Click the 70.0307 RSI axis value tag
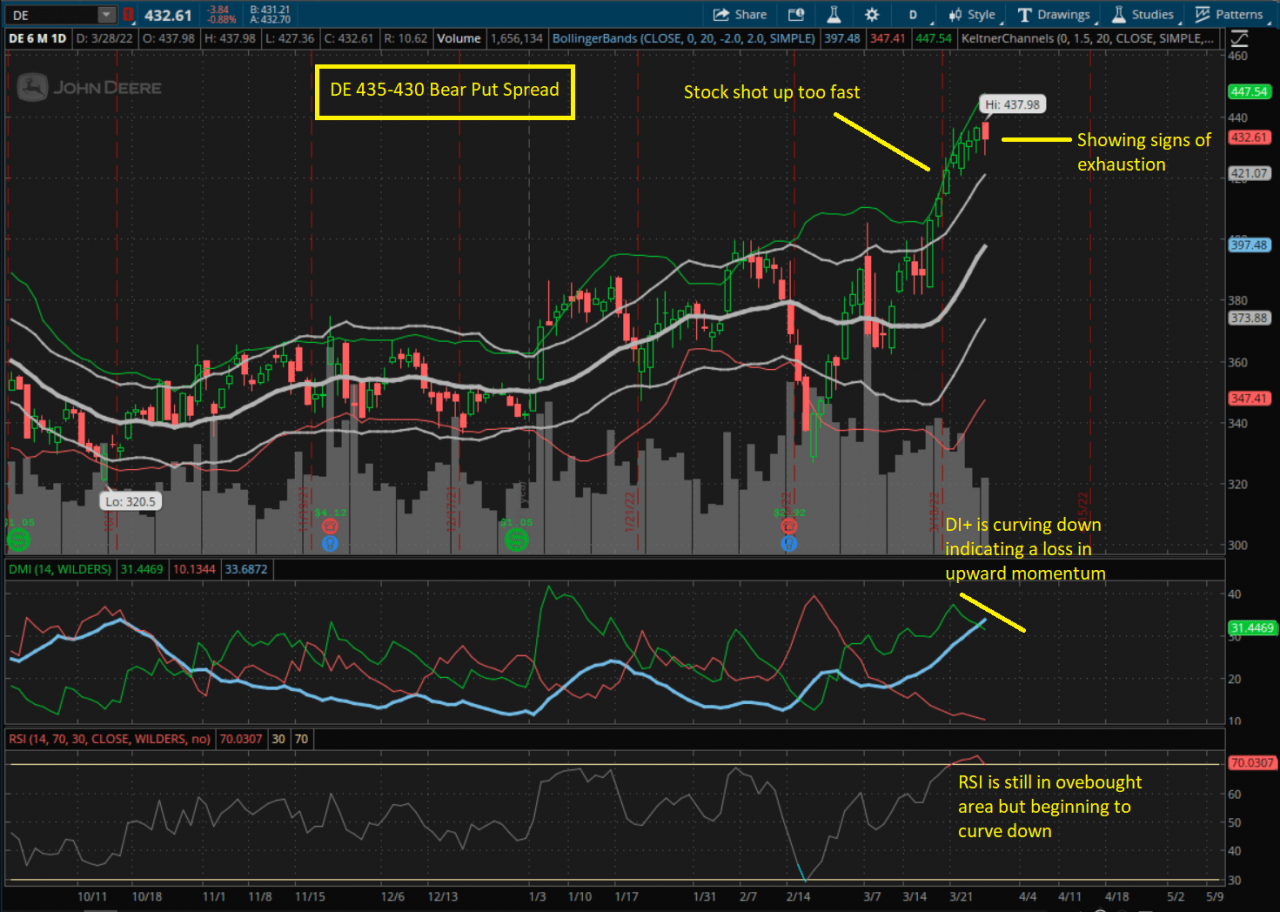 pos(1251,763)
